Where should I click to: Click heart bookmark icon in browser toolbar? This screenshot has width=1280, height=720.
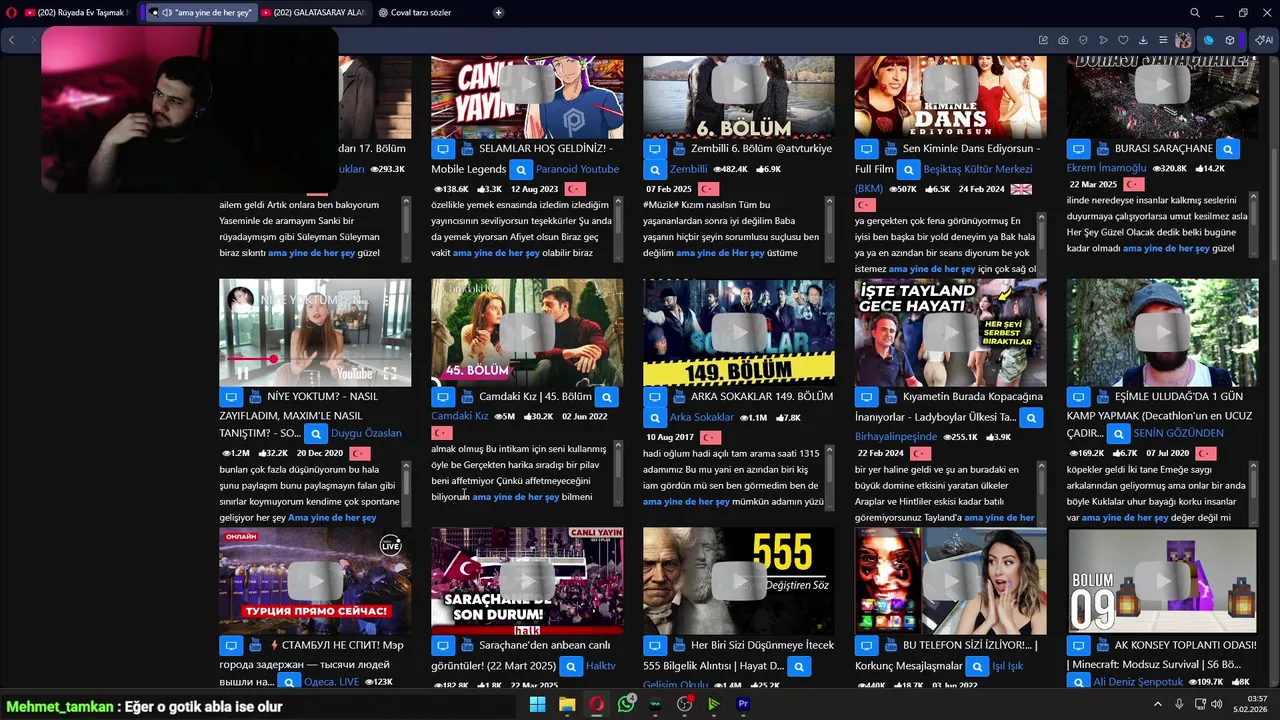(x=1123, y=40)
